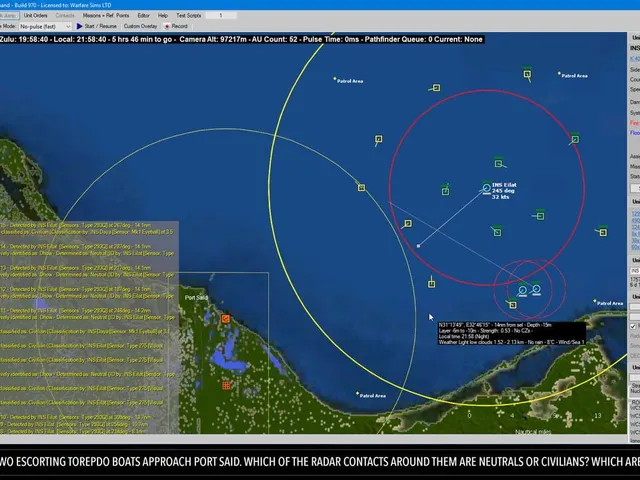640x480 pixels.
Task: Click the contact on the red circle's northeast edge
Action: (575, 140)
